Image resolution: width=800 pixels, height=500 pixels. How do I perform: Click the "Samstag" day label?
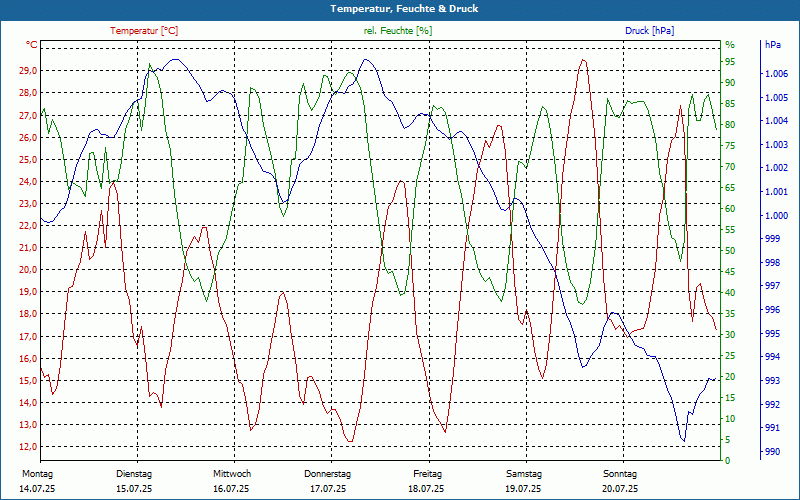(524, 474)
